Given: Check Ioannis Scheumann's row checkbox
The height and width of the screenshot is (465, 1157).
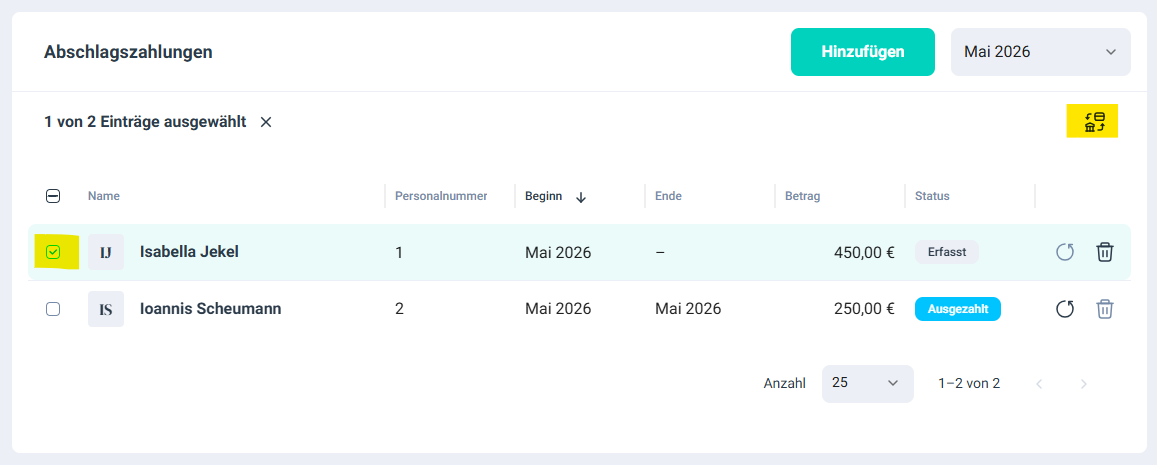Looking at the screenshot, I should tap(53, 309).
